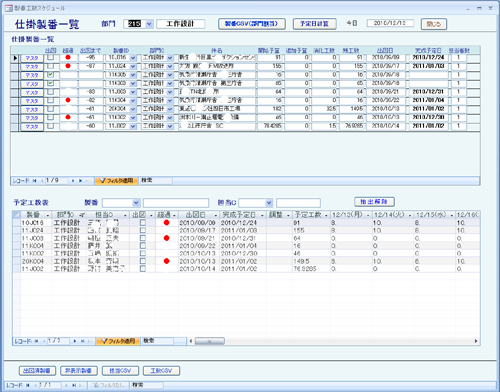The image size is (500, 392).
Task: Click the 抽出解除 button
Action: [x=374, y=202]
